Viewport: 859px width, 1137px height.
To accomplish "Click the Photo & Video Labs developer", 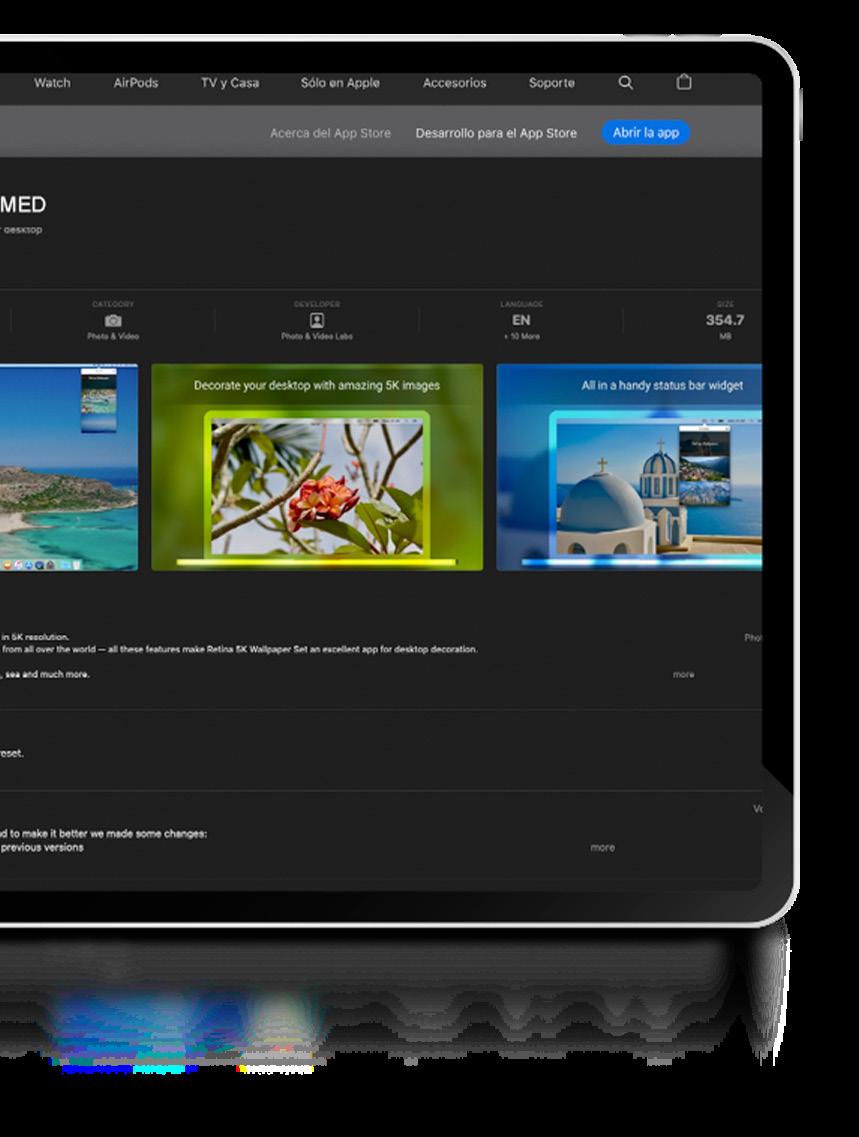I will [317, 336].
